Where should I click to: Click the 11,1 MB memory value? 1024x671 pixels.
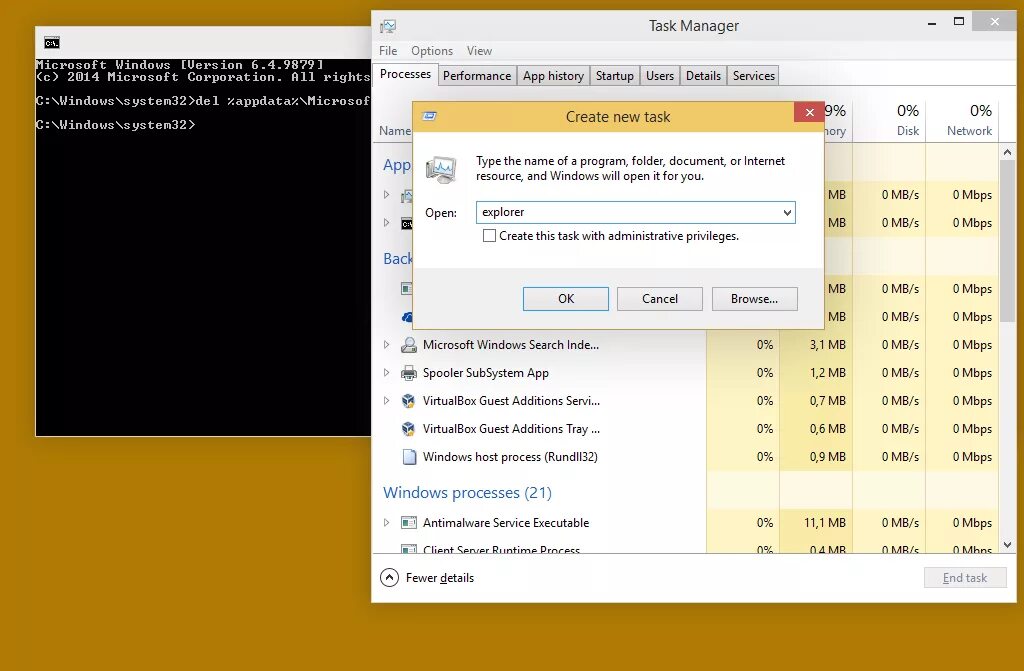click(824, 523)
